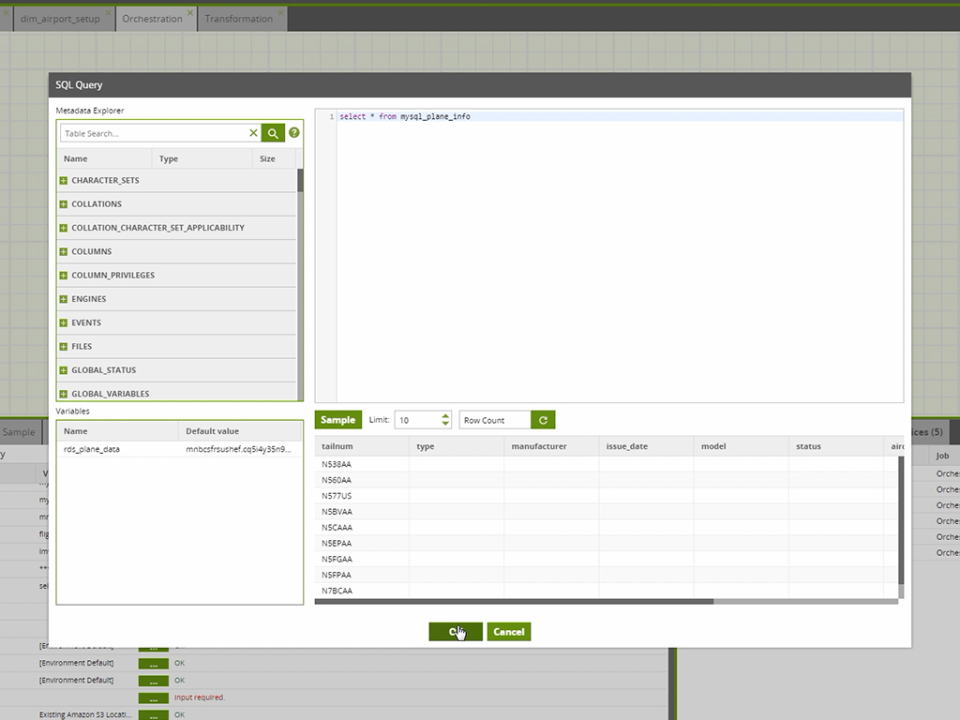Increase the Limit value with the up arrow
960x720 pixels.
[445, 415]
